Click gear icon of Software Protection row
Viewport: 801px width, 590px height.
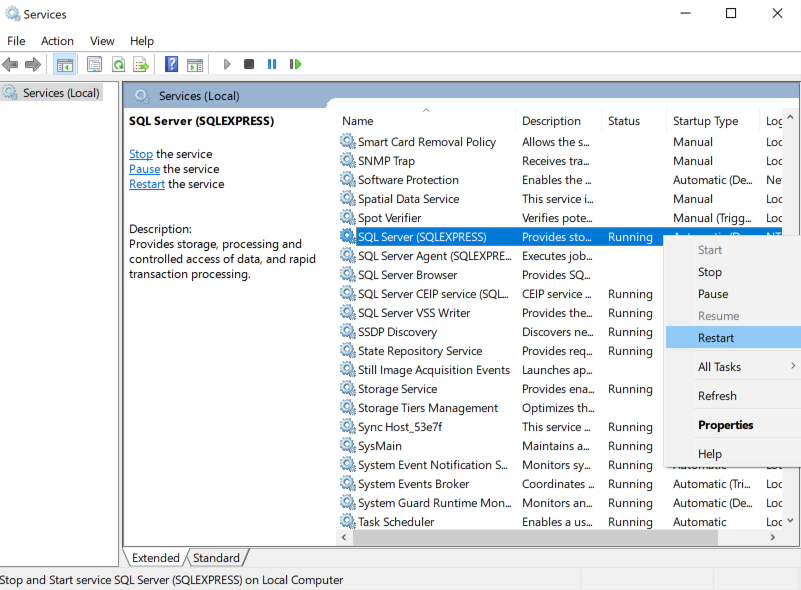[348, 179]
